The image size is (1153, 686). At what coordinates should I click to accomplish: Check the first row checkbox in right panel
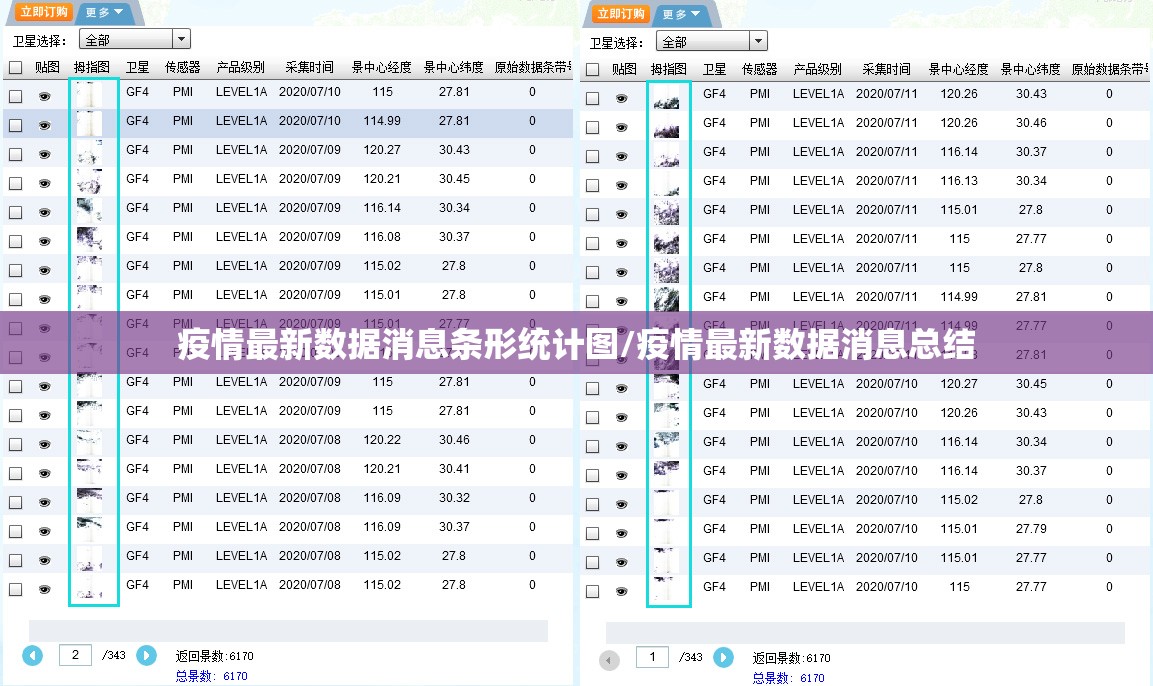point(592,98)
